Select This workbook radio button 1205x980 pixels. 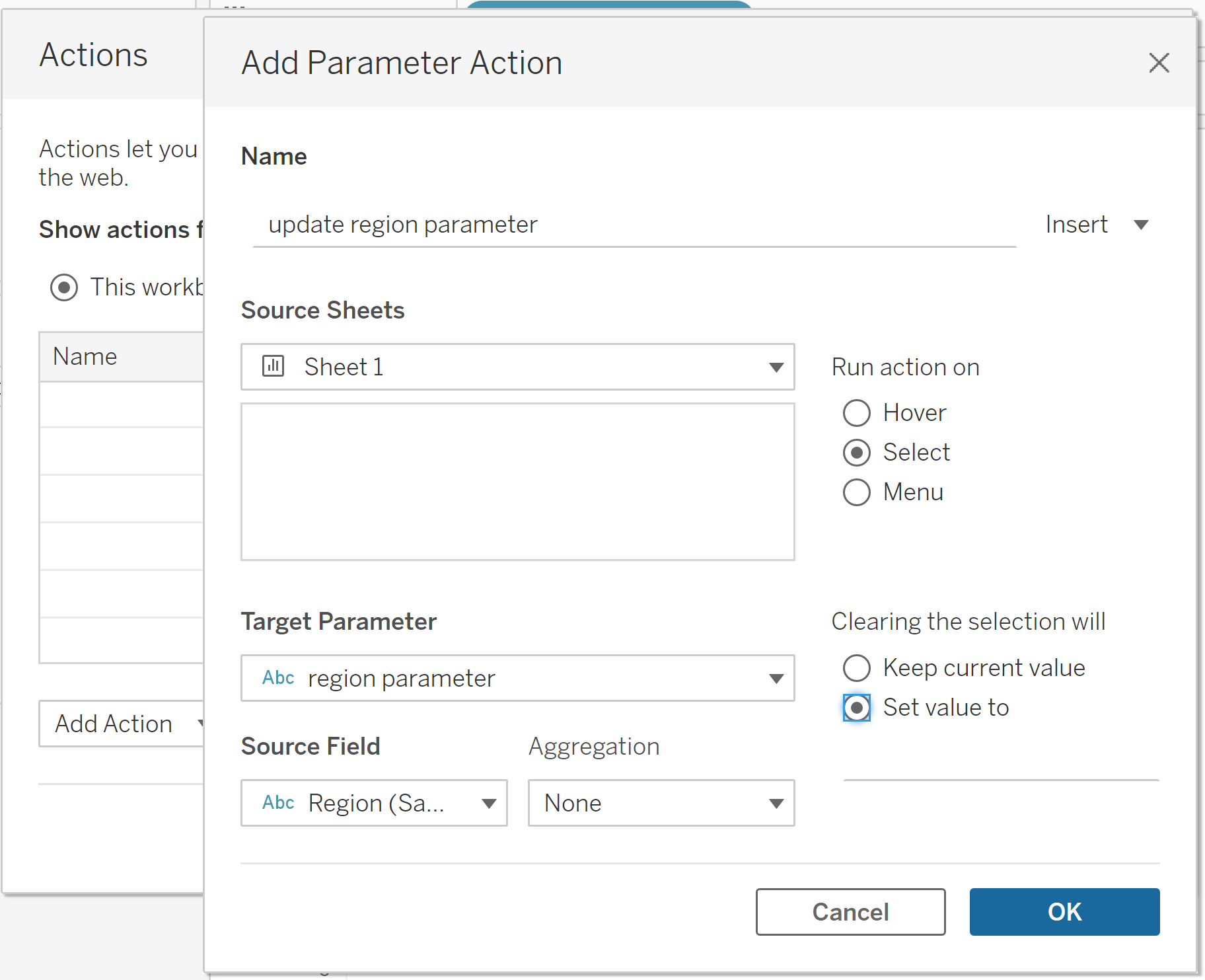[64, 287]
